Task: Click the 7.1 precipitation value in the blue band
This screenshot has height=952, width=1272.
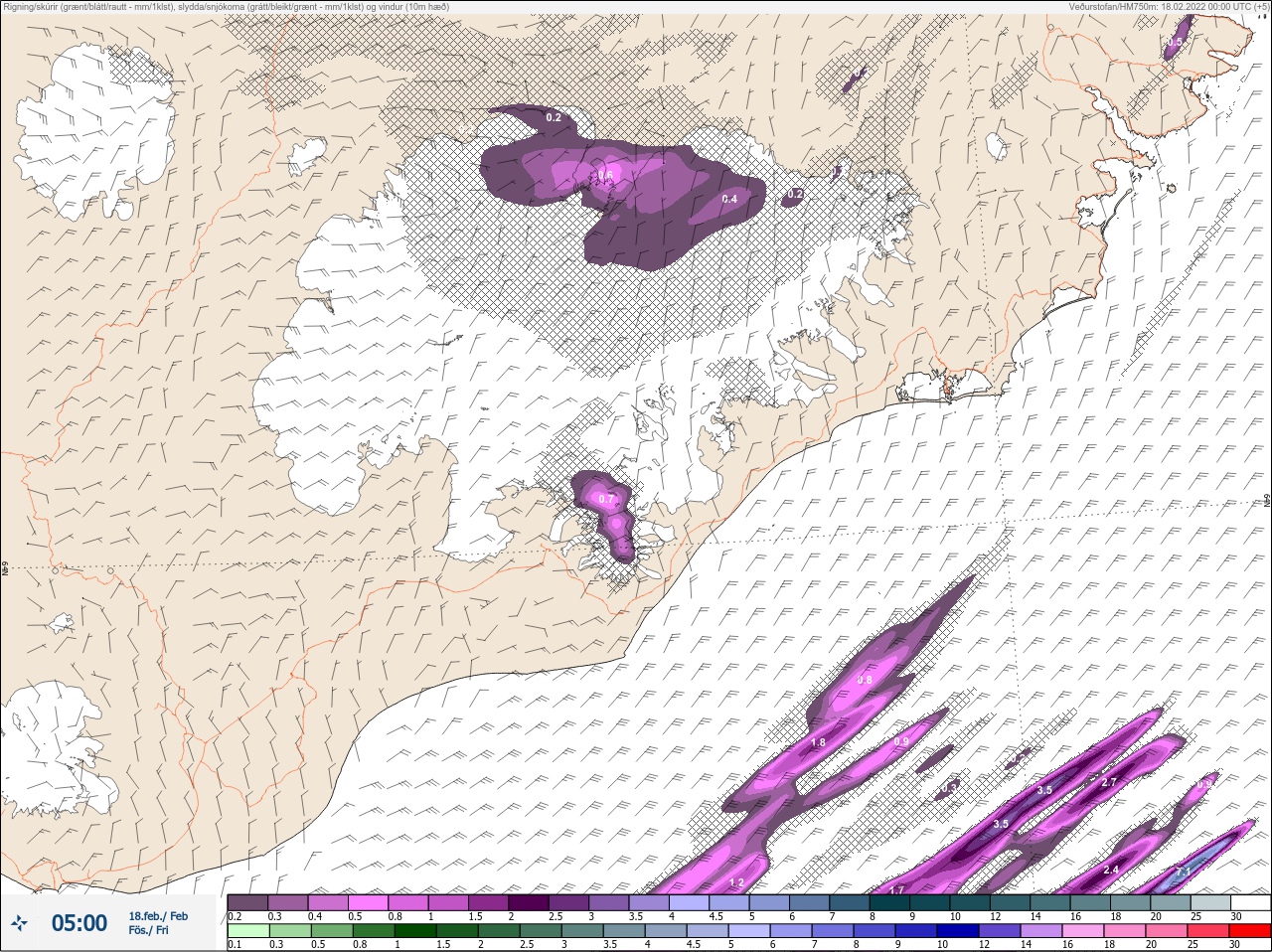Action: coord(1183,872)
